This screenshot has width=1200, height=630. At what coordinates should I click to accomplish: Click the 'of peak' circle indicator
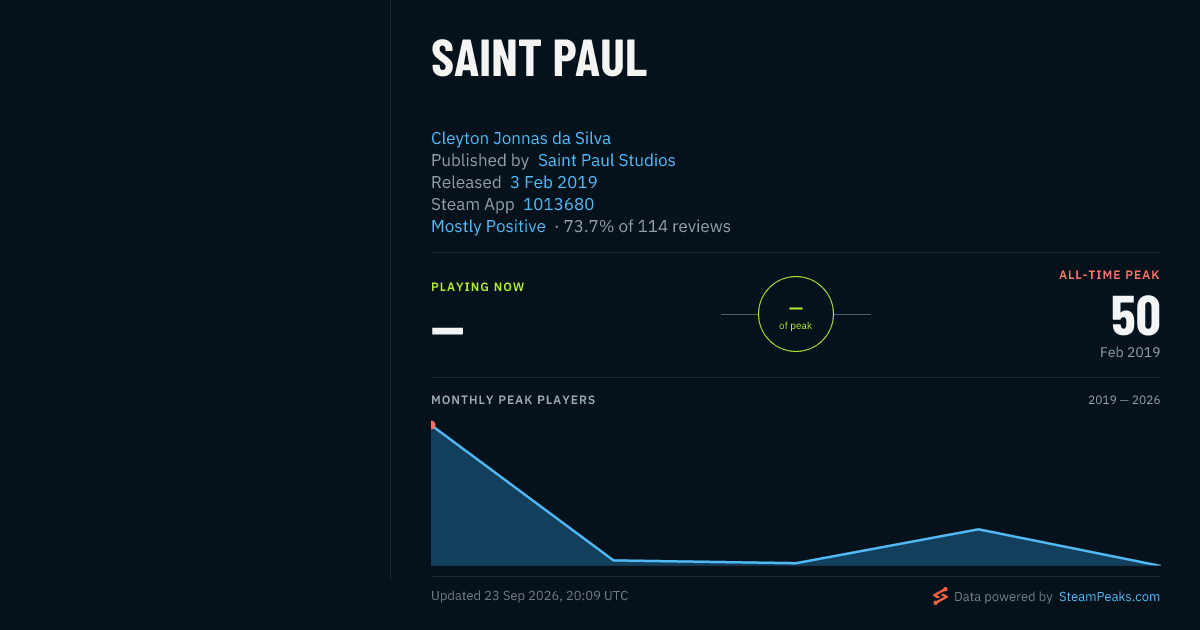[x=796, y=314]
